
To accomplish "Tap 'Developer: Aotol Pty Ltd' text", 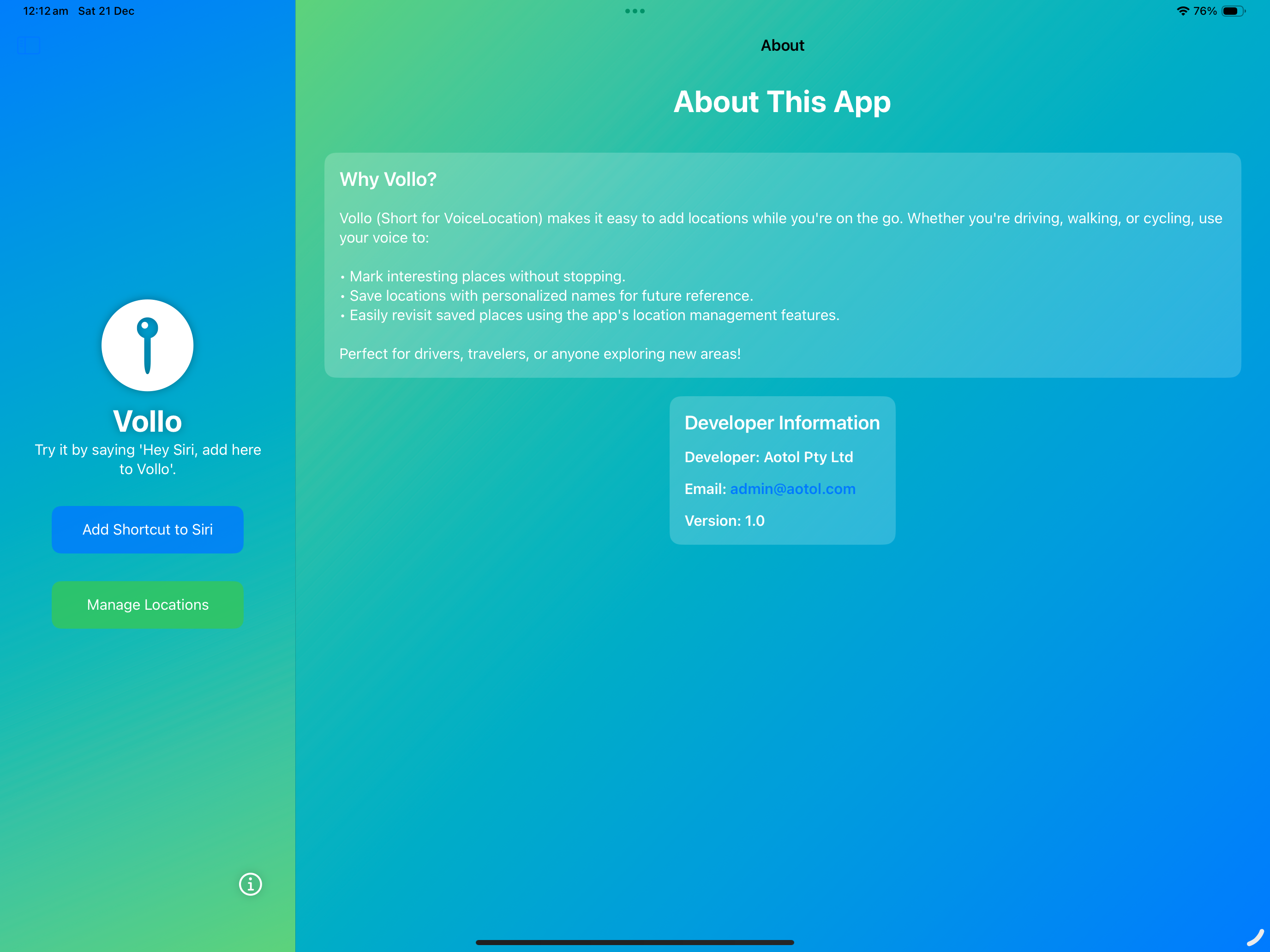I will click(x=769, y=458).
